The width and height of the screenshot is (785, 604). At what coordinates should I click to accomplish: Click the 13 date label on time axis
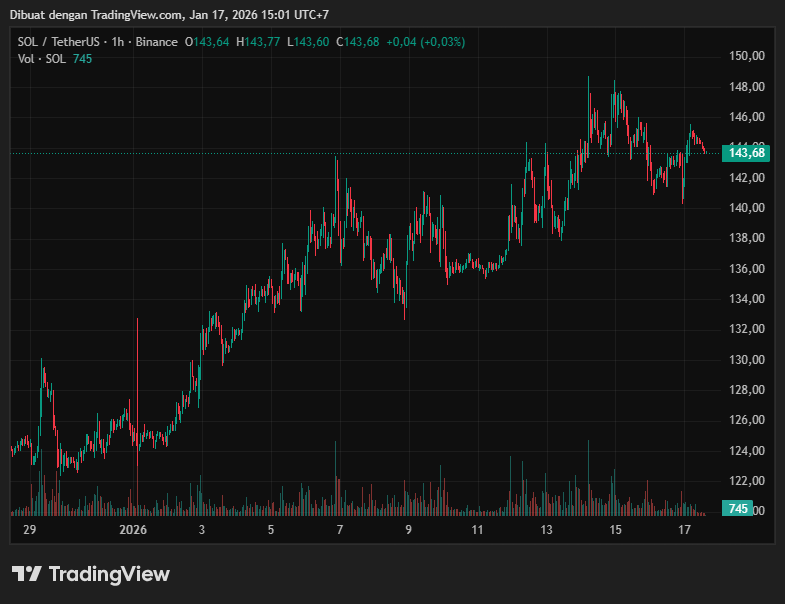pos(546,530)
